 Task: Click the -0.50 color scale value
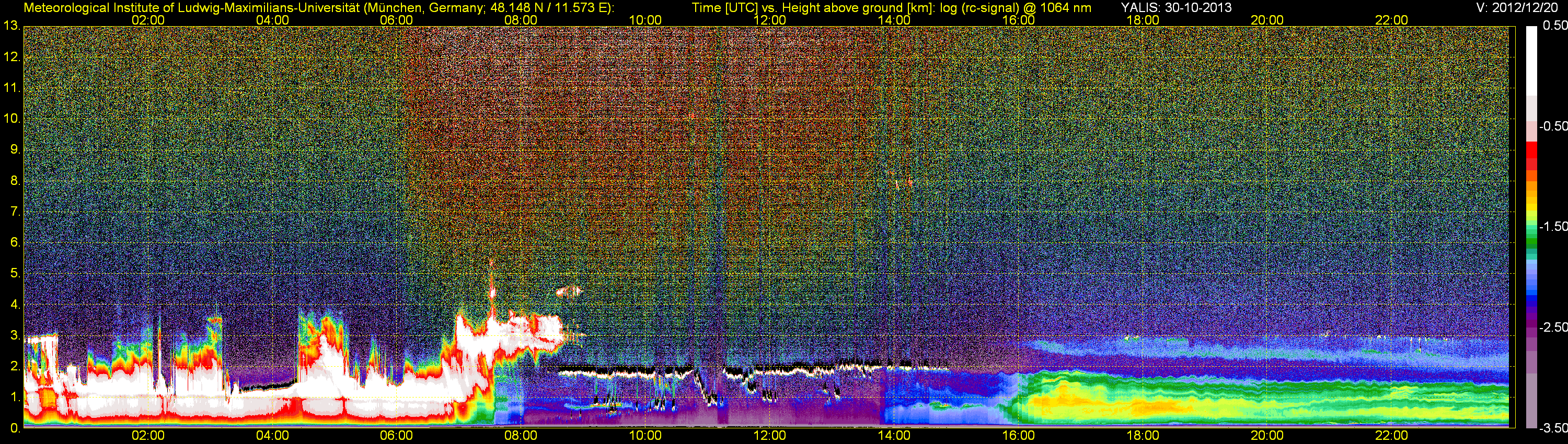click(x=1553, y=126)
